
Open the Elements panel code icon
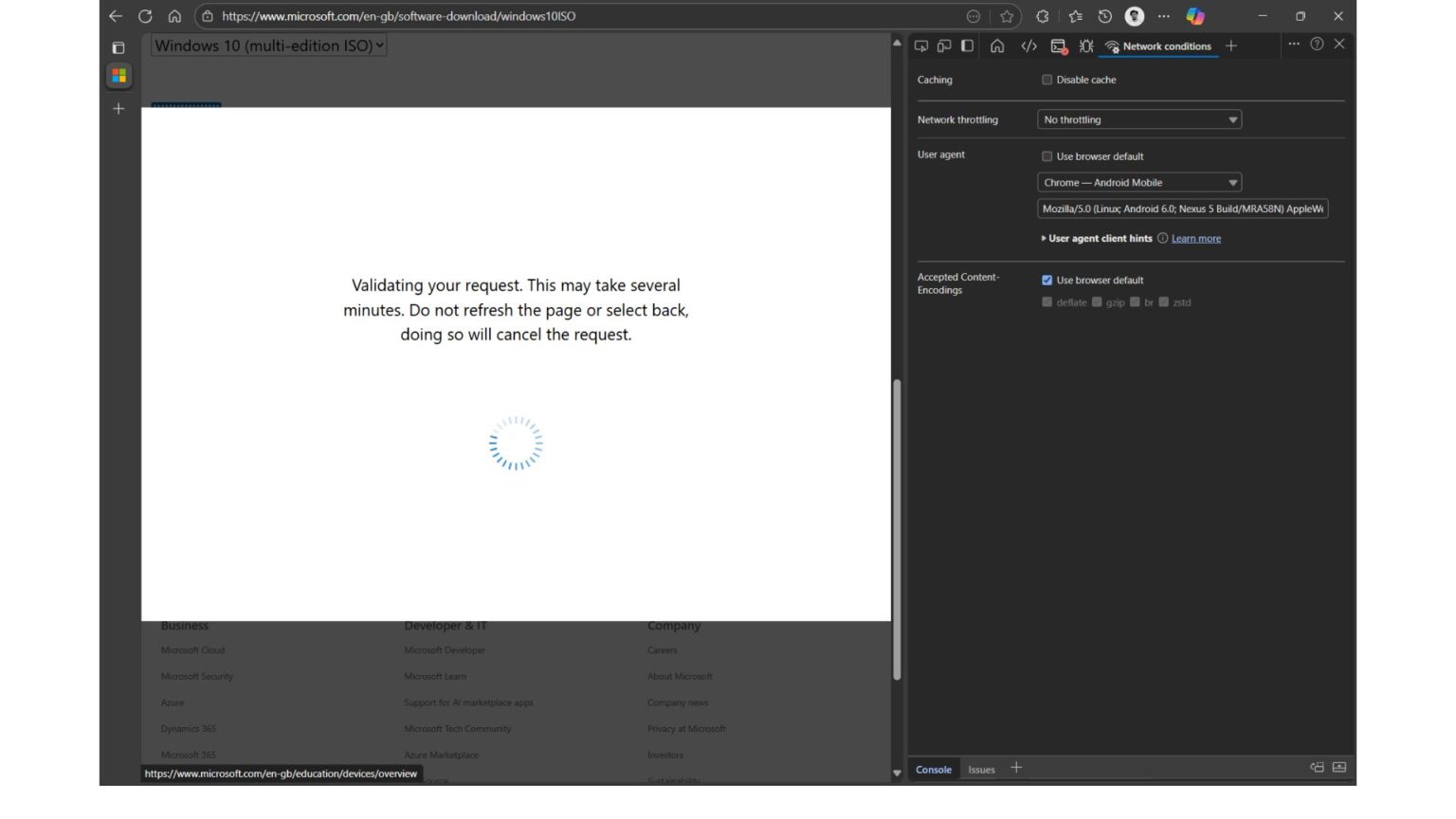1028,45
